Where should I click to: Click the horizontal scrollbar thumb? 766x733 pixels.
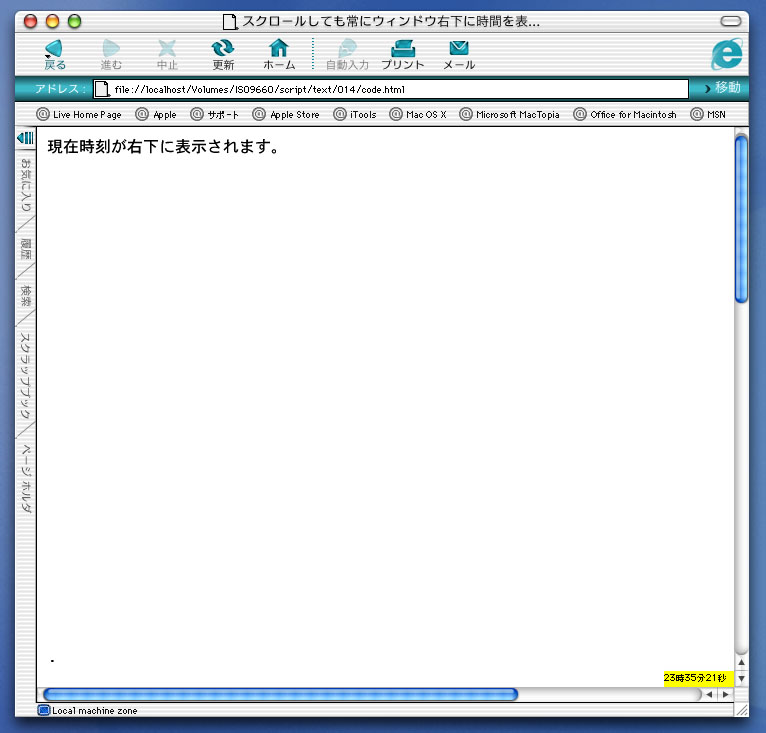coord(280,694)
